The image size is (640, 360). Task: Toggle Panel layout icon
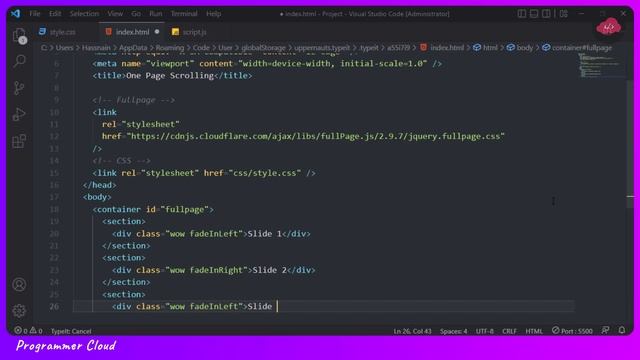534,13
